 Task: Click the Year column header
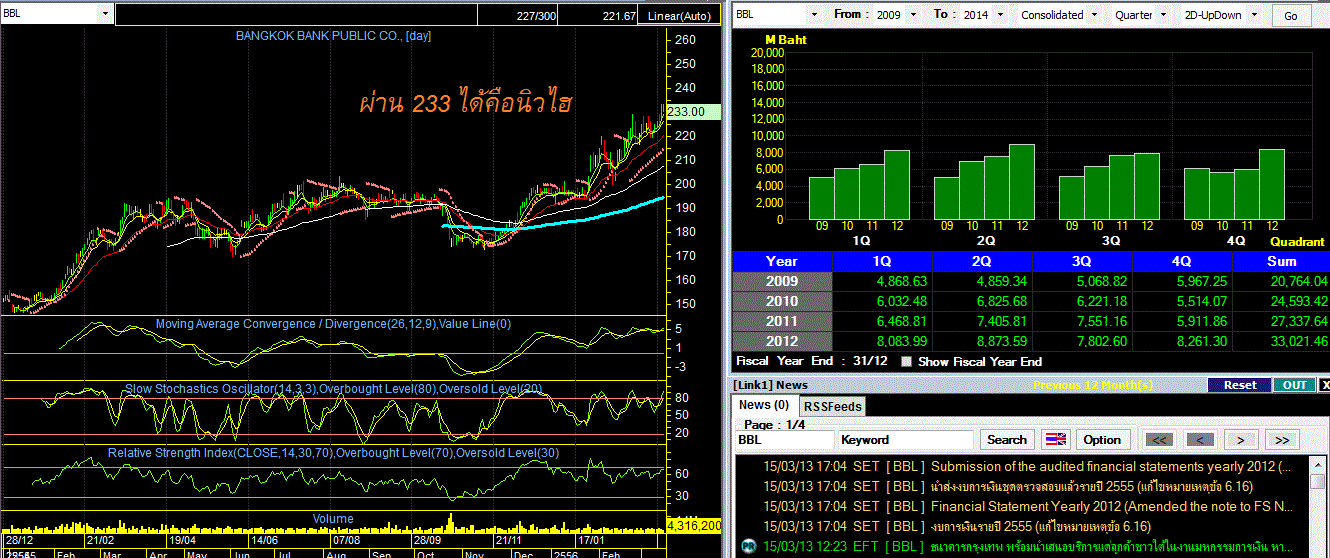click(x=782, y=262)
